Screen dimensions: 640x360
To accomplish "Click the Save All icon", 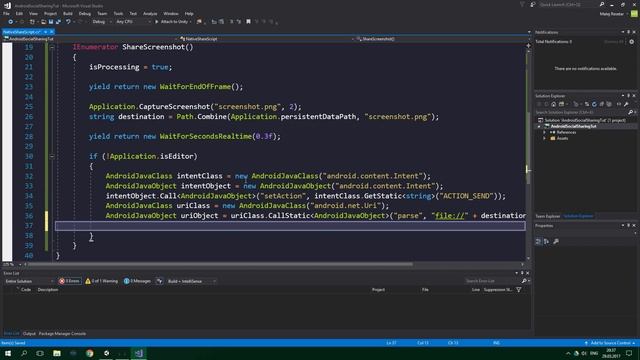I will pos(58,22).
